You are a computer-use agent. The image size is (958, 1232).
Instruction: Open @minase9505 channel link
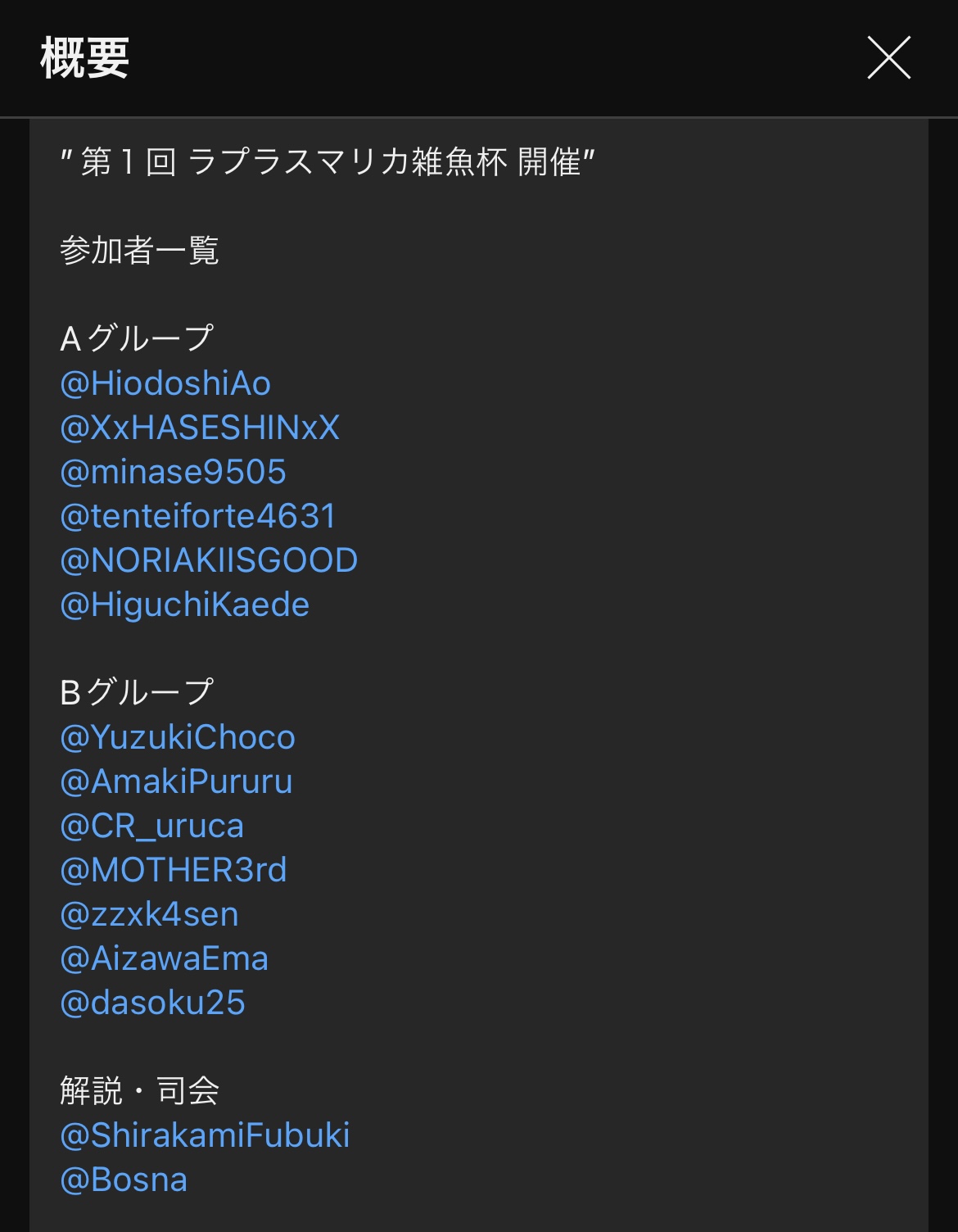pyautogui.click(x=174, y=472)
